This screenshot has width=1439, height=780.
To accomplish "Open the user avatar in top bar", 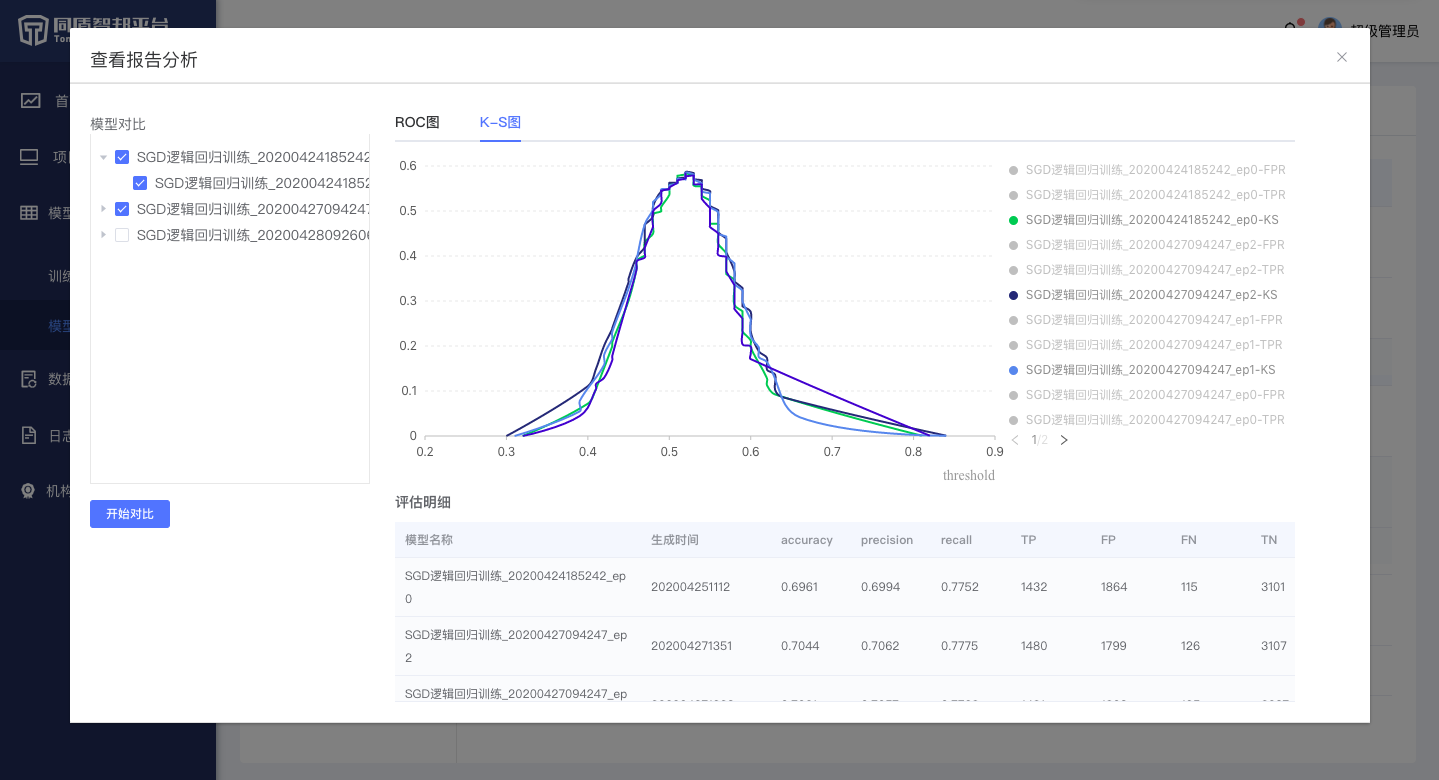I will click(1329, 30).
